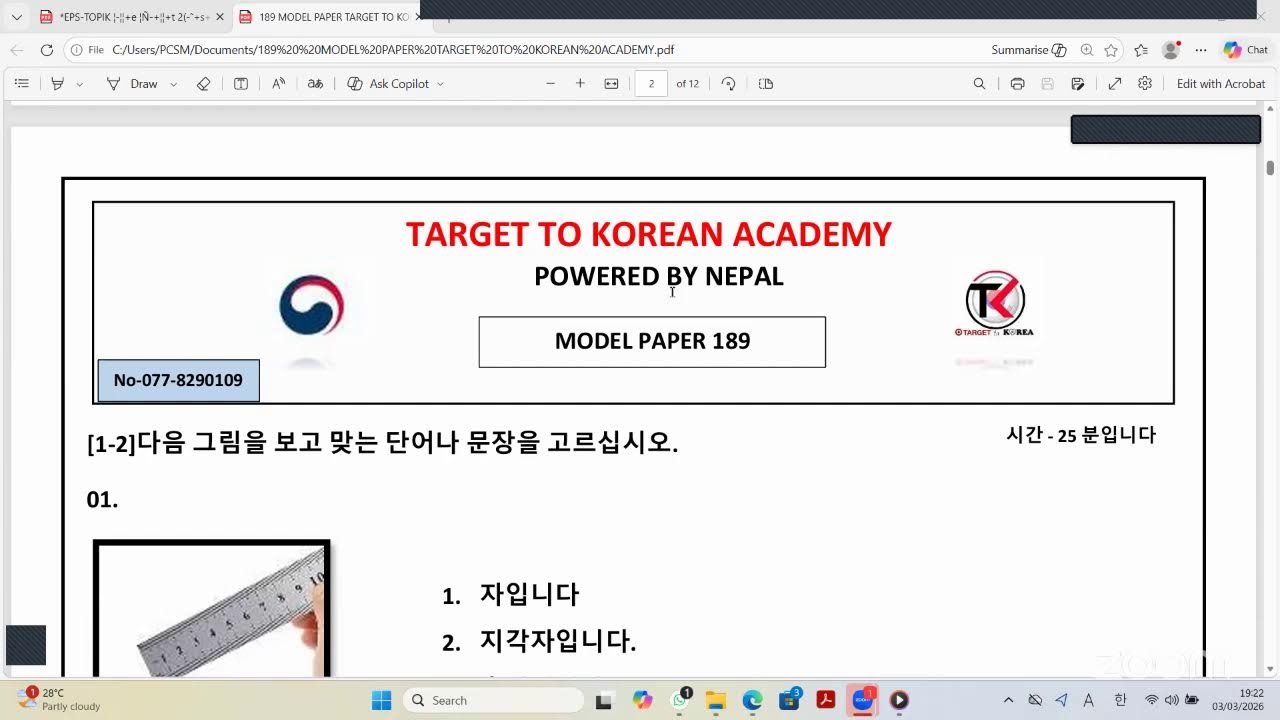Click Edit with Acrobat

[1221, 84]
